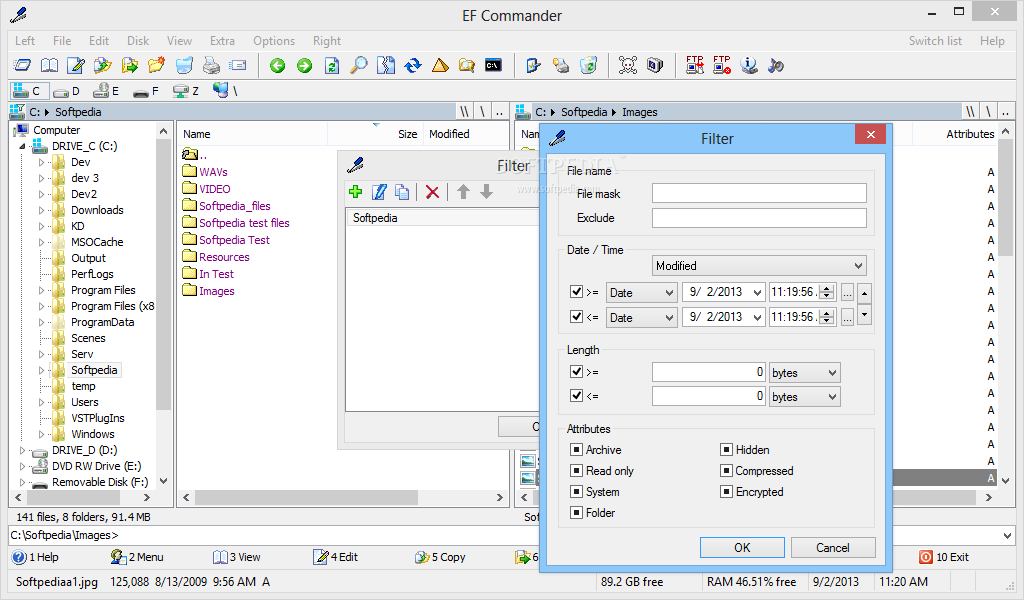This screenshot has height=600, width=1024.
Task: Click the File mask input field
Action: pyautogui.click(x=759, y=193)
